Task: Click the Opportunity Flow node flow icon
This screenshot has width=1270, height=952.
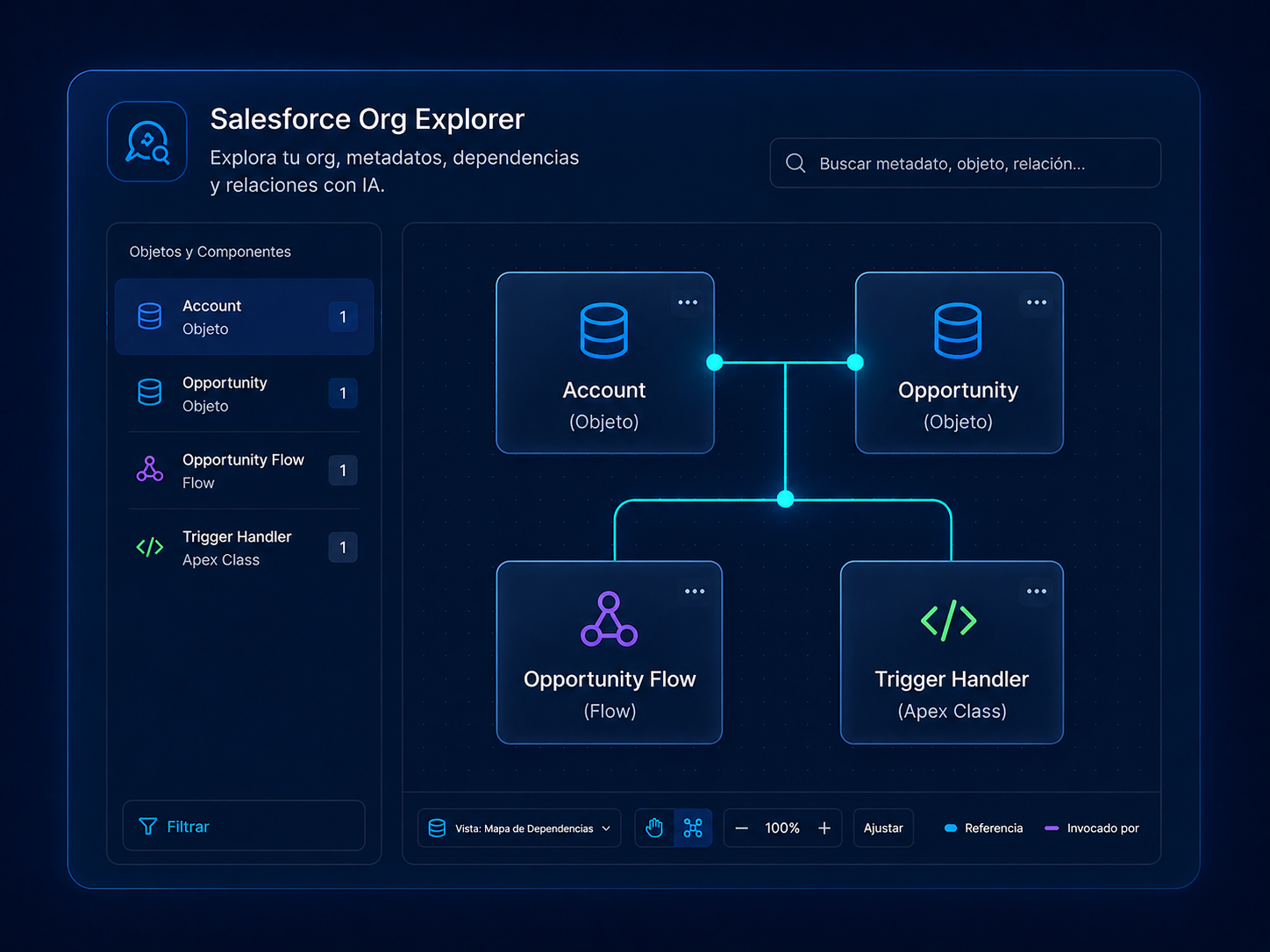Action: point(609,620)
